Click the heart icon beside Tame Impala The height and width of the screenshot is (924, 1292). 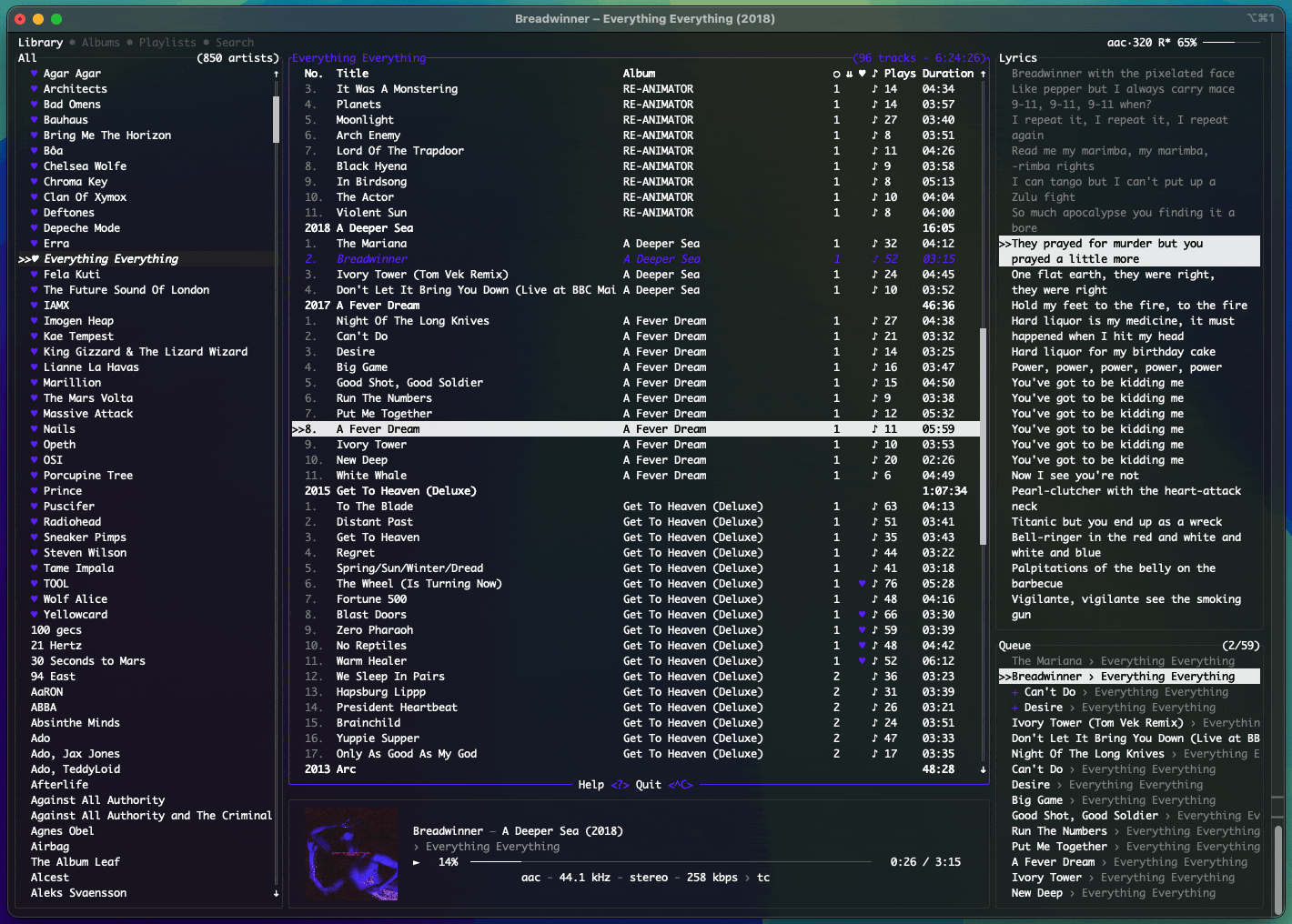point(35,568)
